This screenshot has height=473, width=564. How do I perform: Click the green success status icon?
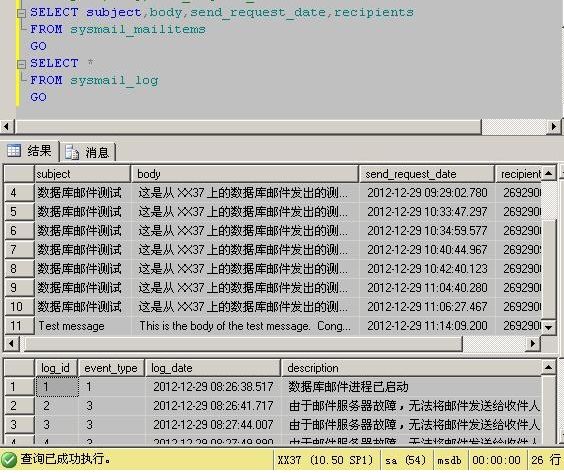tap(9, 460)
